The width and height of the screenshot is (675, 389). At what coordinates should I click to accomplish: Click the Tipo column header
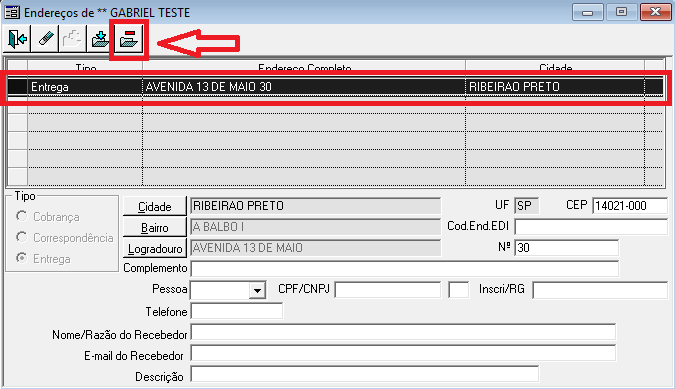click(85, 68)
